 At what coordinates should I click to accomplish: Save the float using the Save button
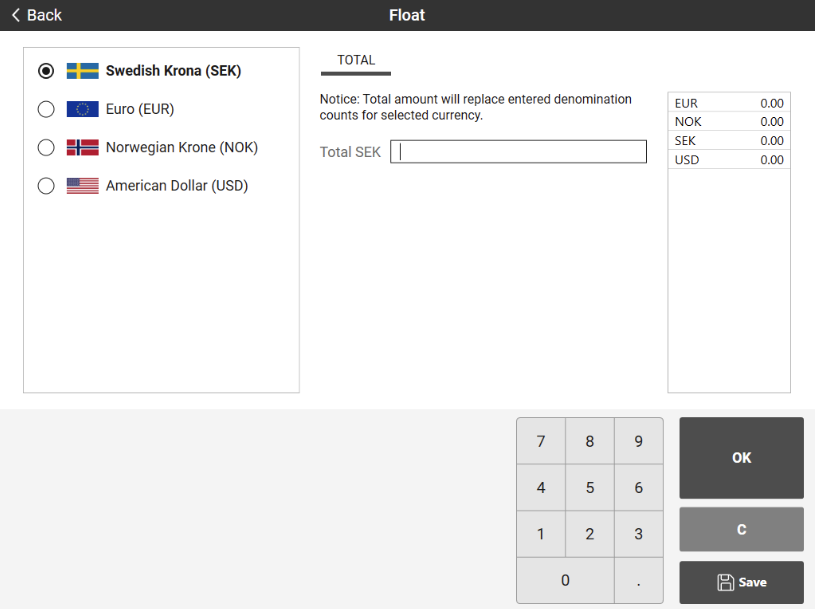pyautogui.click(x=741, y=582)
